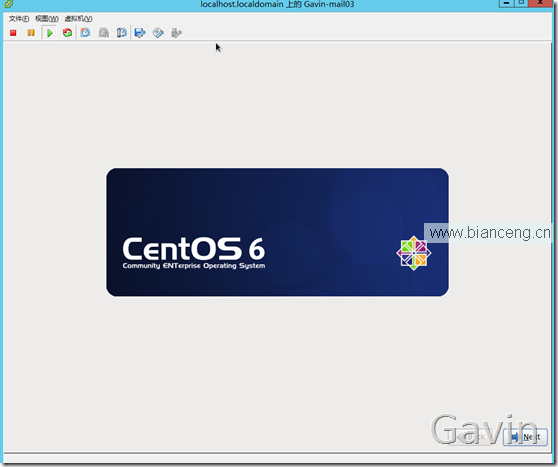Viewport: 558px width, 467px height.
Task: Maximize the Gavin-mail03 console window
Action: [x=521, y=3]
